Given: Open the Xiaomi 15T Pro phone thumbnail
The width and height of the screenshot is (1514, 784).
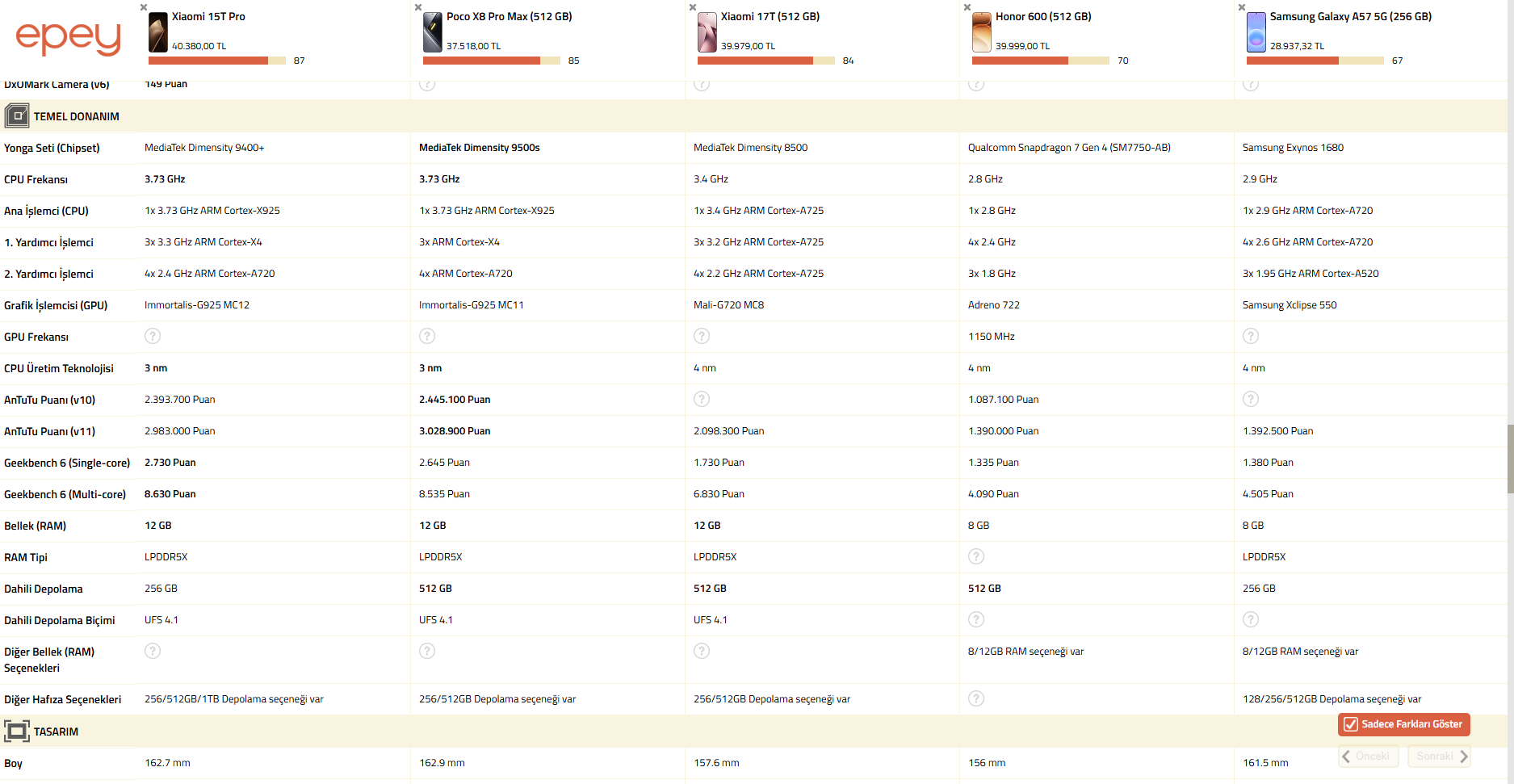Looking at the screenshot, I should (158, 32).
